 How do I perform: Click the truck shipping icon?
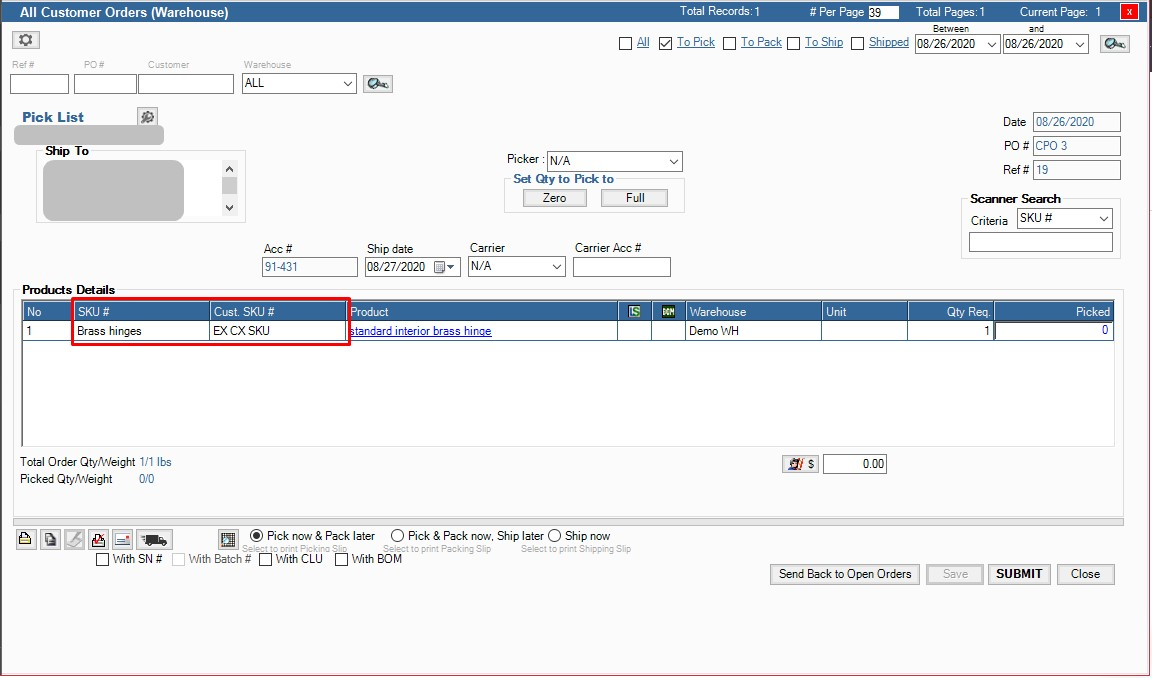tap(154, 540)
